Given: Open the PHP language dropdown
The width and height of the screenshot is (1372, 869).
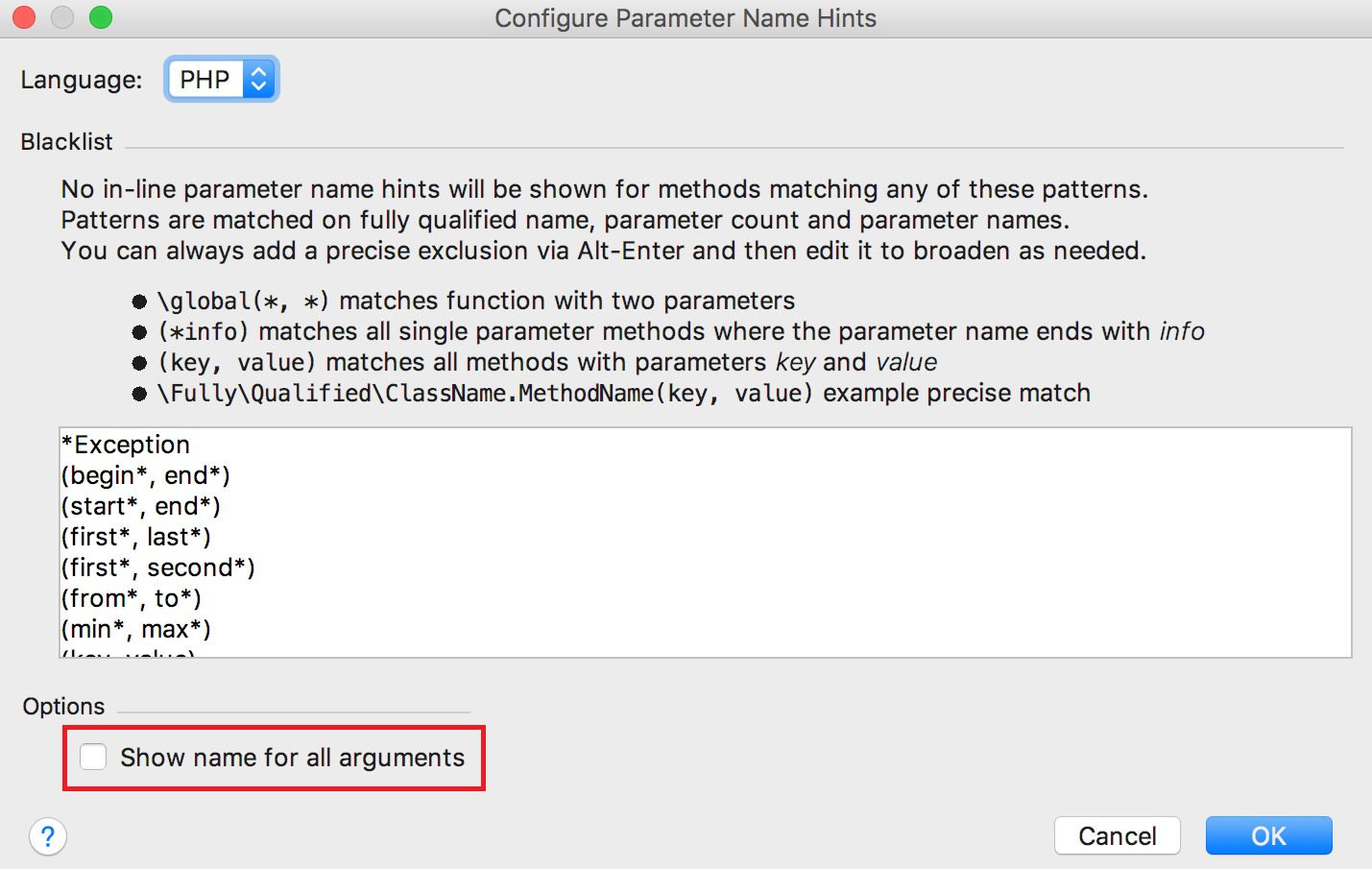Looking at the screenshot, I should (221, 79).
